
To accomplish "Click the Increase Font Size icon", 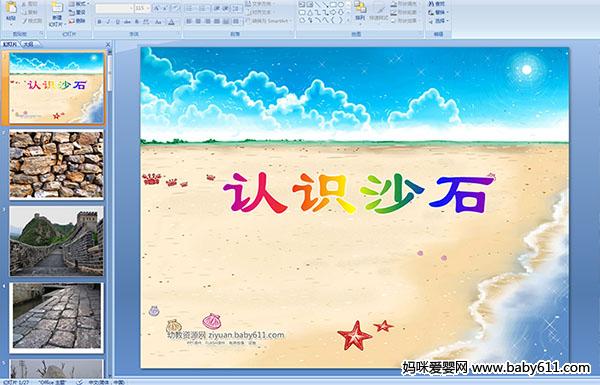I will (x=157, y=8).
